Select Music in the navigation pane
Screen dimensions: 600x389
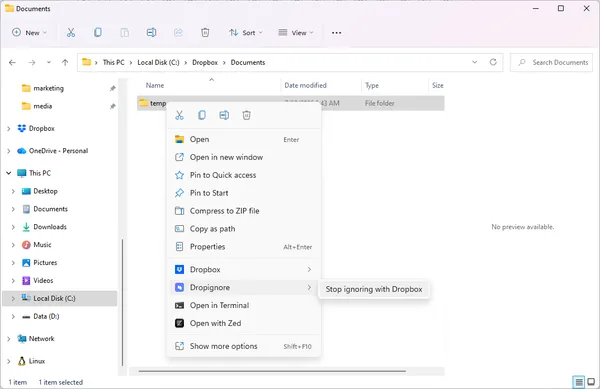click(42, 245)
